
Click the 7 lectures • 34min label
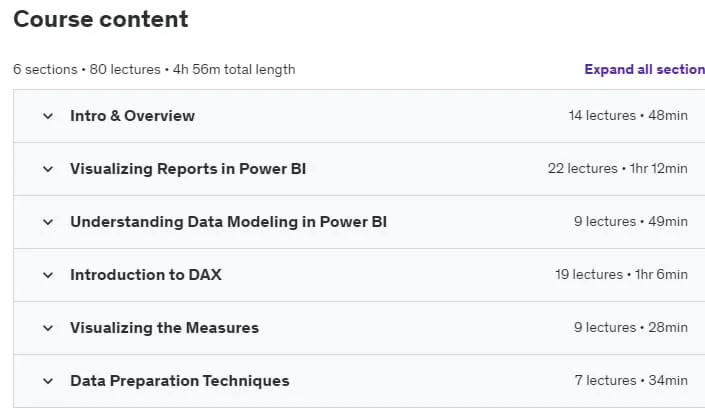pos(631,381)
